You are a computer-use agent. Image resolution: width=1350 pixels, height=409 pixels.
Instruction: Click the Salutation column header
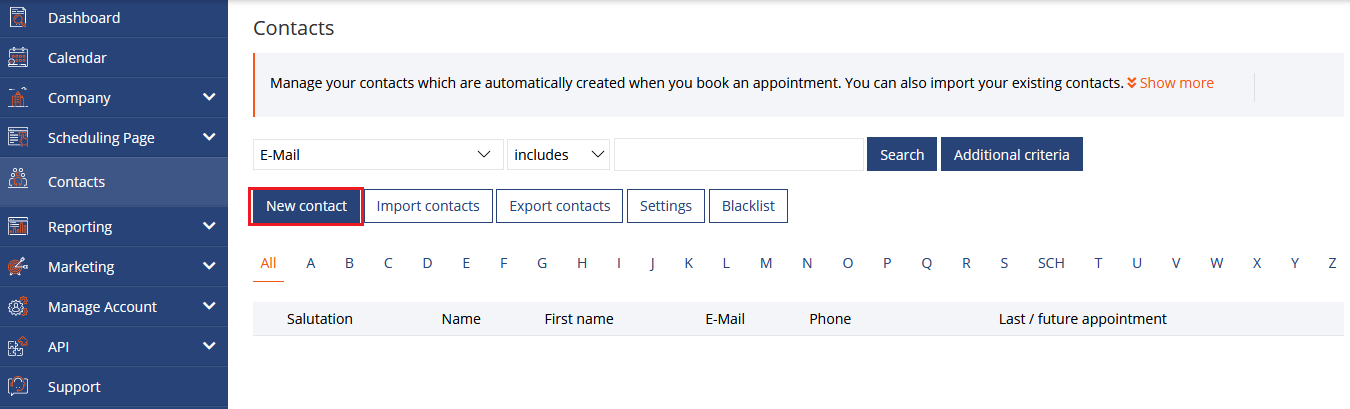coord(320,319)
